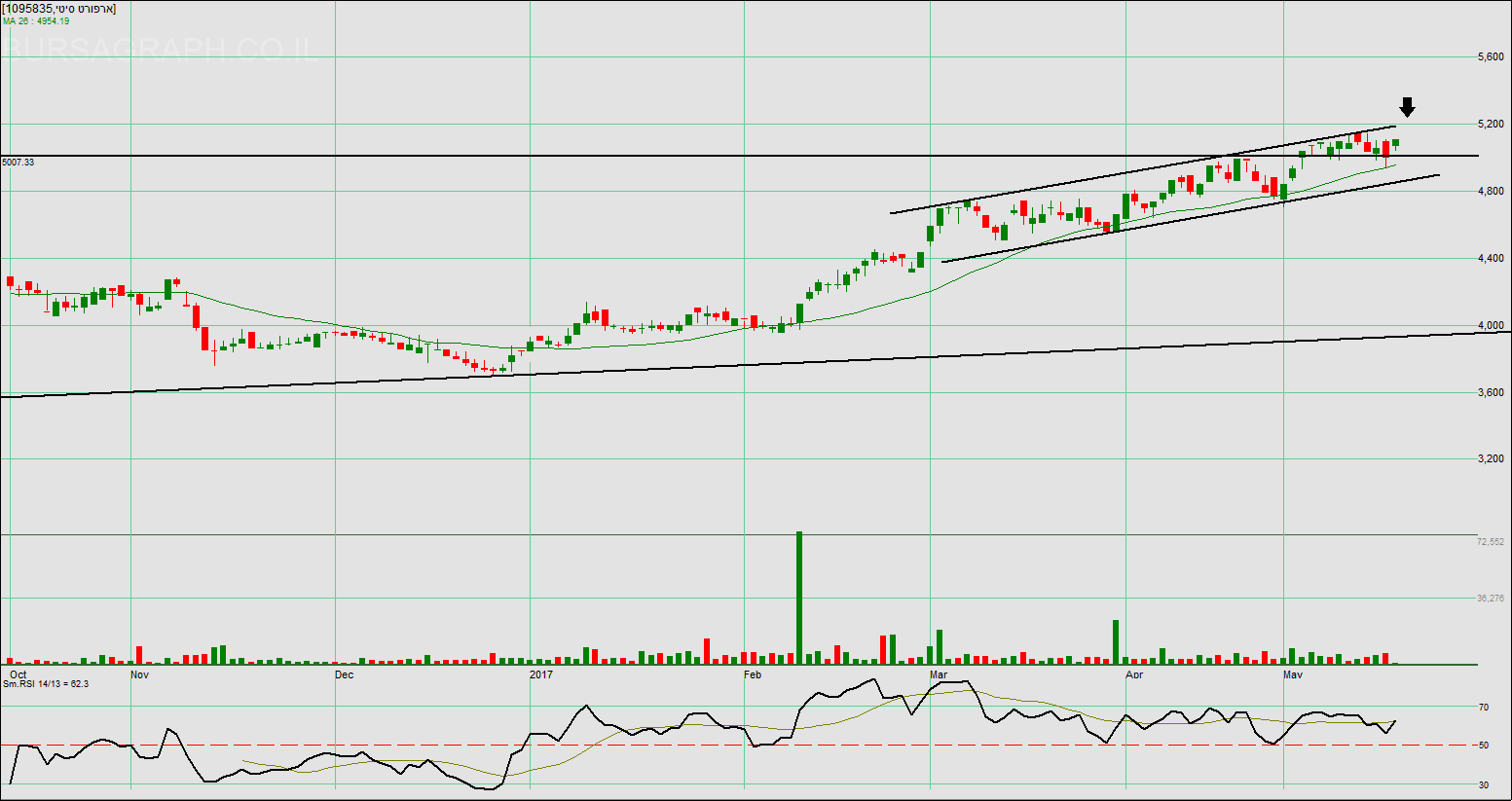The height and width of the screenshot is (801, 1512).
Task: Click the 2017 year label on time axis
Action: 540,674
